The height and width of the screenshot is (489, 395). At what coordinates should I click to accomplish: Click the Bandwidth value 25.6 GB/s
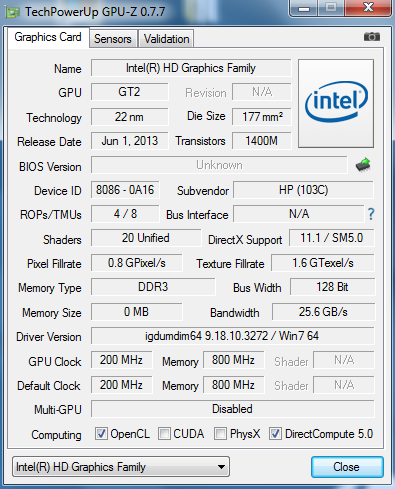[323, 312]
